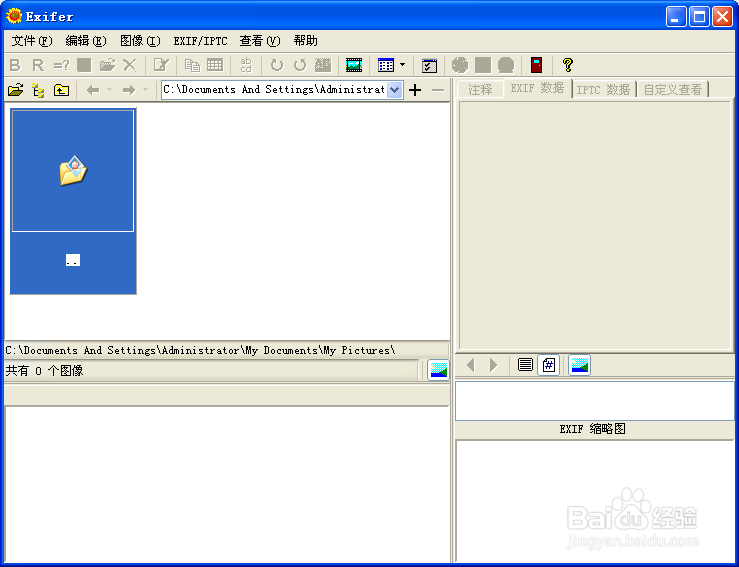Image resolution: width=739 pixels, height=567 pixels.
Task: Click the My Pictures path status text
Action: [x=200, y=350]
